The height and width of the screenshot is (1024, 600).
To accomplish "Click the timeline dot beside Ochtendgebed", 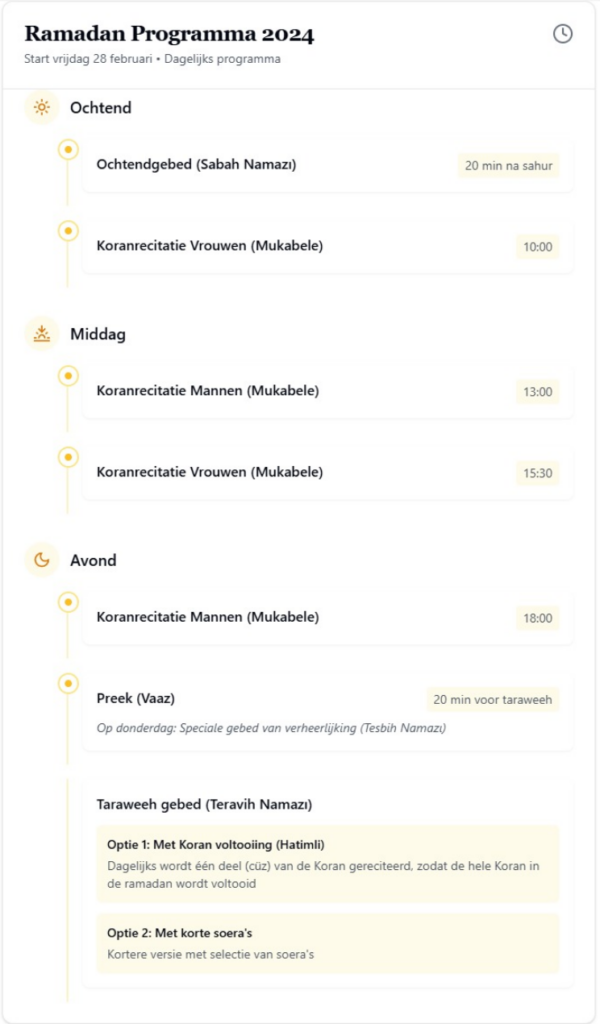I will point(68,150).
